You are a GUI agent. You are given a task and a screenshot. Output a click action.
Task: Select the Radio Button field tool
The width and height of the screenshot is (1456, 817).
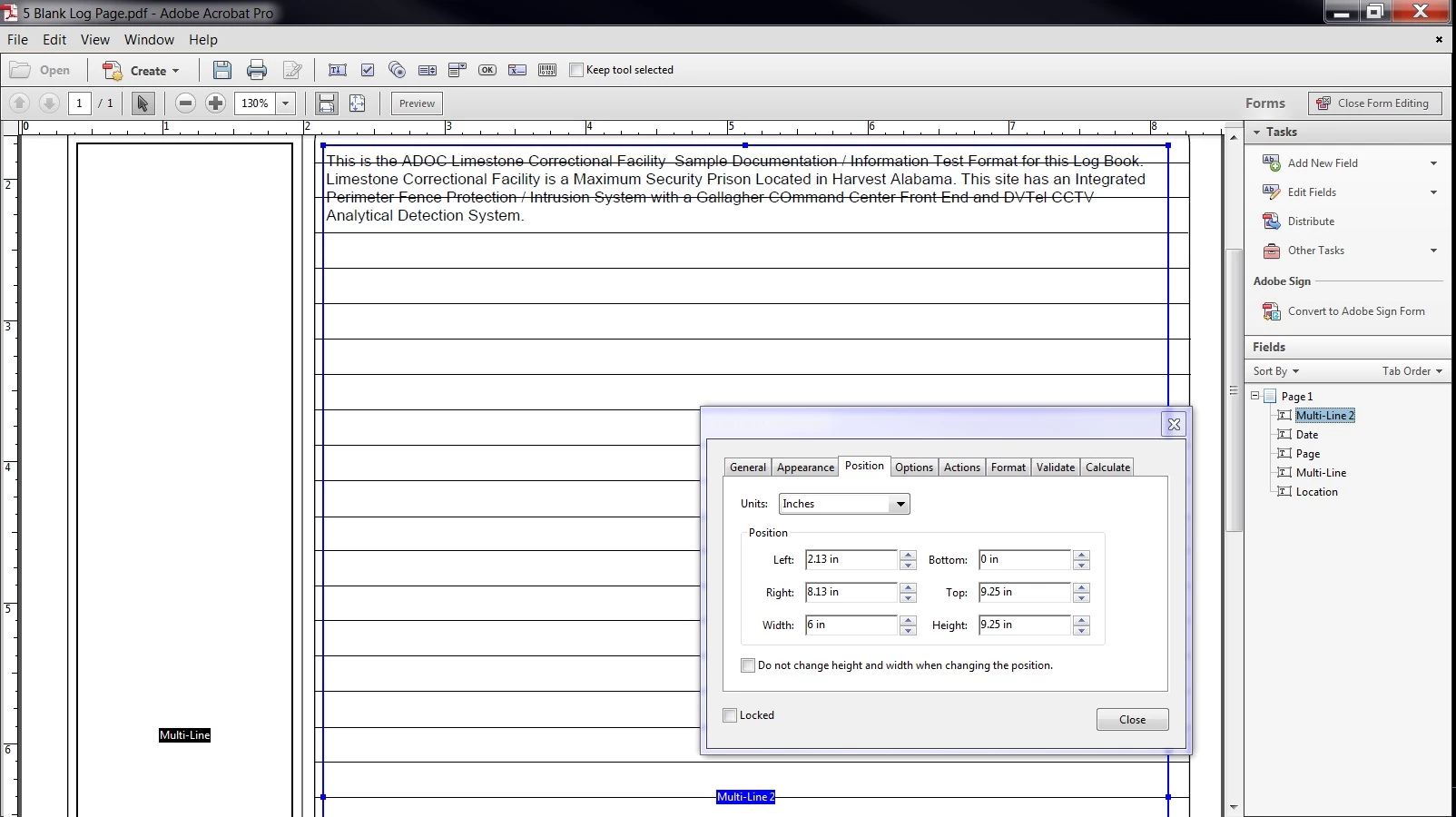[397, 70]
